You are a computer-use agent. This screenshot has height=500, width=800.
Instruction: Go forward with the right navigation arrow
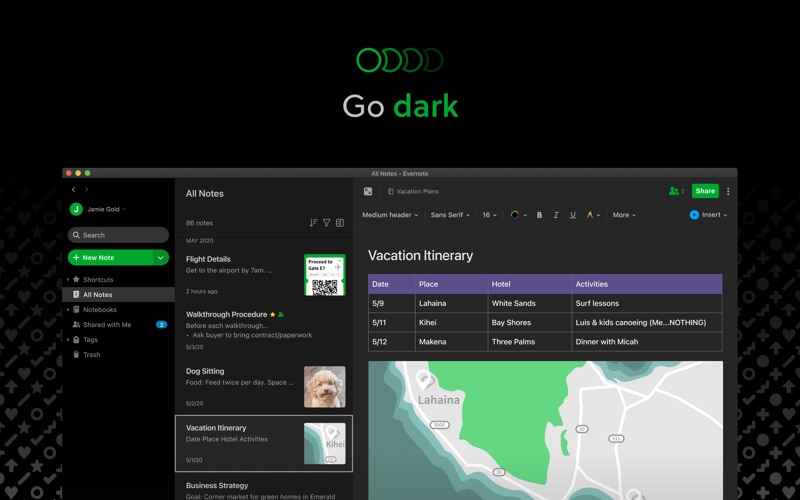point(86,189)
